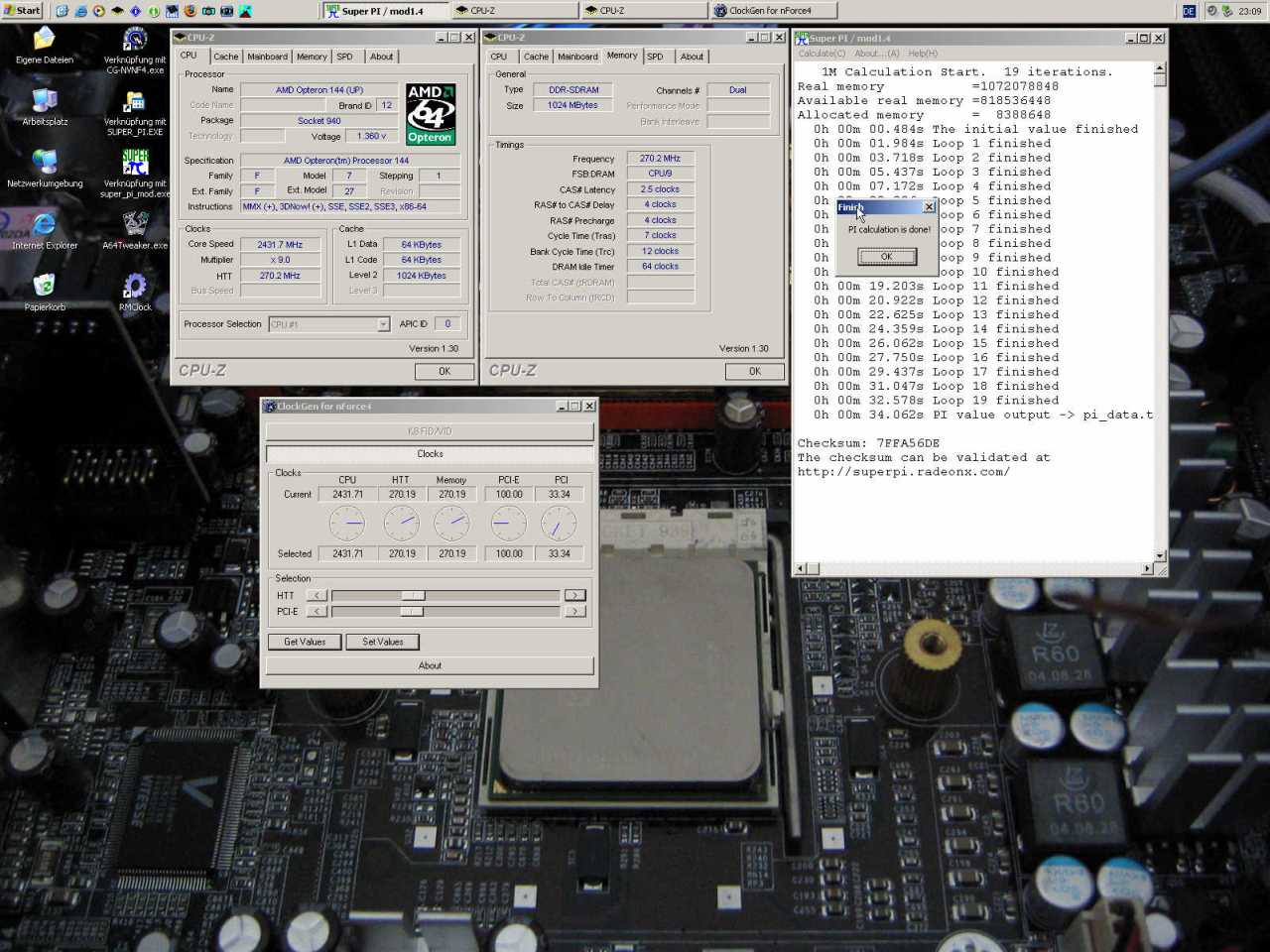This screenshot has height=952, width=1270.
Task: Click the superpi.radeonx.com URL text
Action: [x=904, y=472]
